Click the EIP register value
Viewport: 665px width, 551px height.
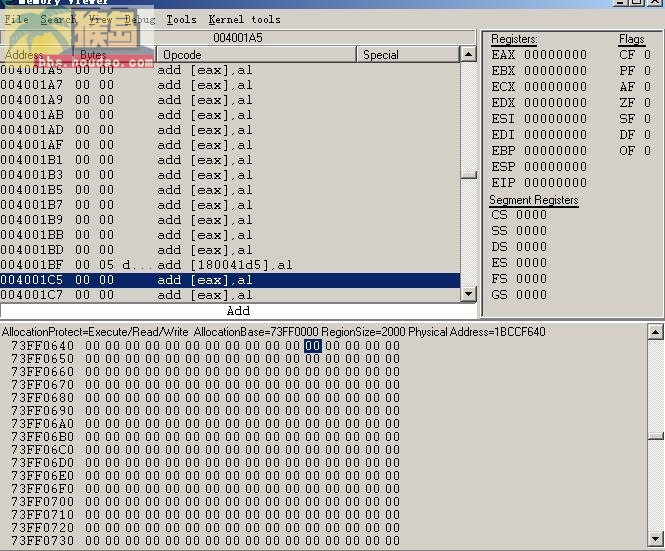555,183
